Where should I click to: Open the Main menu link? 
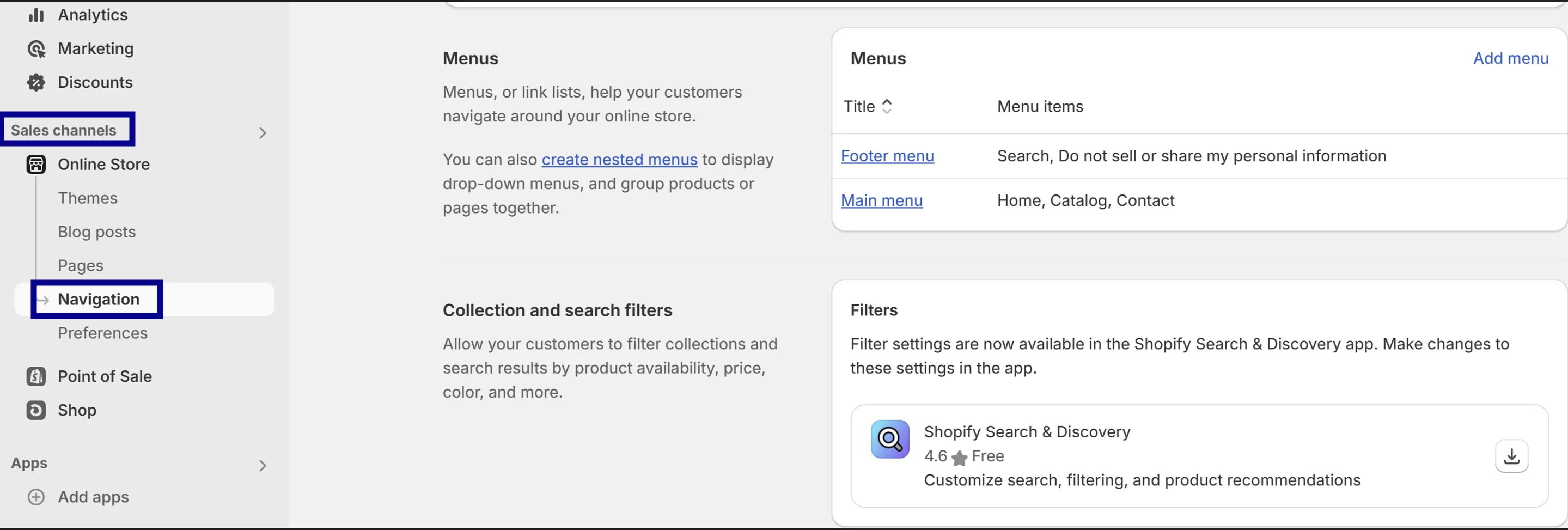(x=881, y=200)
